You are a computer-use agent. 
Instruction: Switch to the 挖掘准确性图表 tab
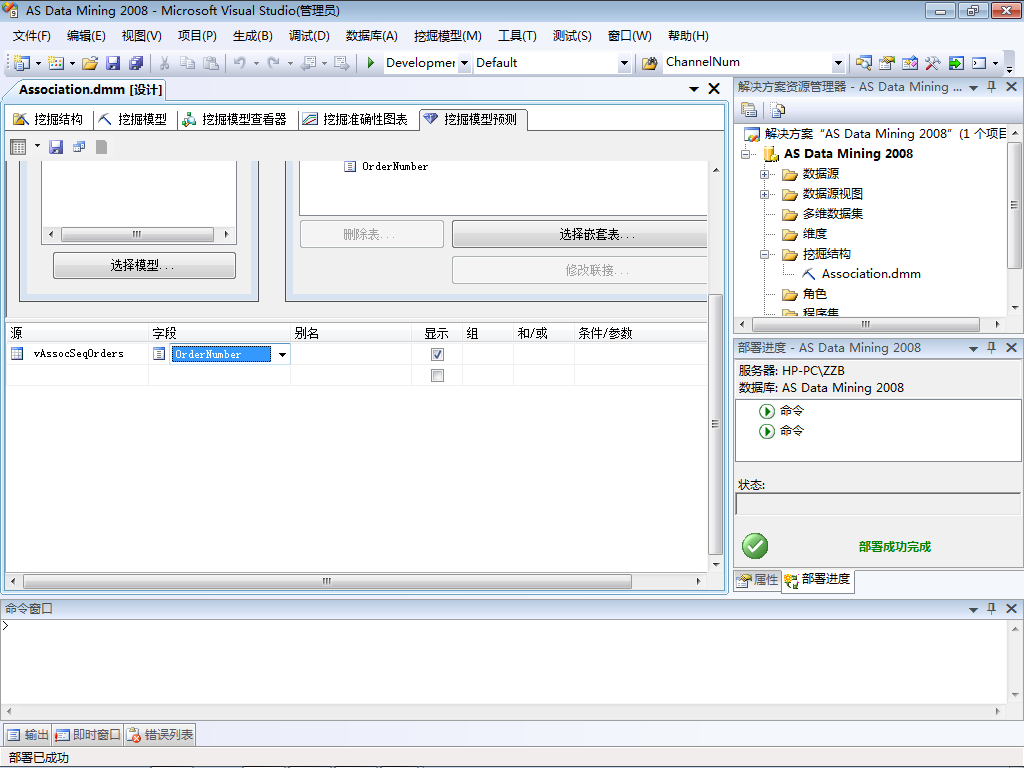pyautogui.click(x=355, y=120)
